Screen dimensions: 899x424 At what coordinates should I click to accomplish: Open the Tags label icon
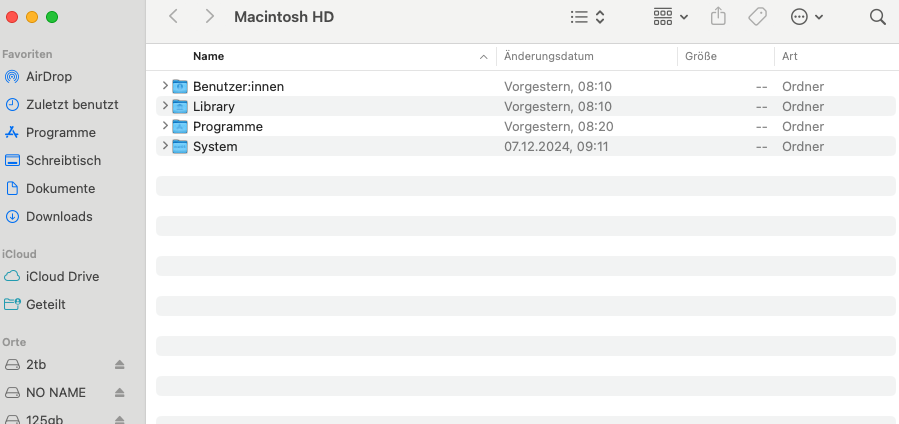click(757, 17)
